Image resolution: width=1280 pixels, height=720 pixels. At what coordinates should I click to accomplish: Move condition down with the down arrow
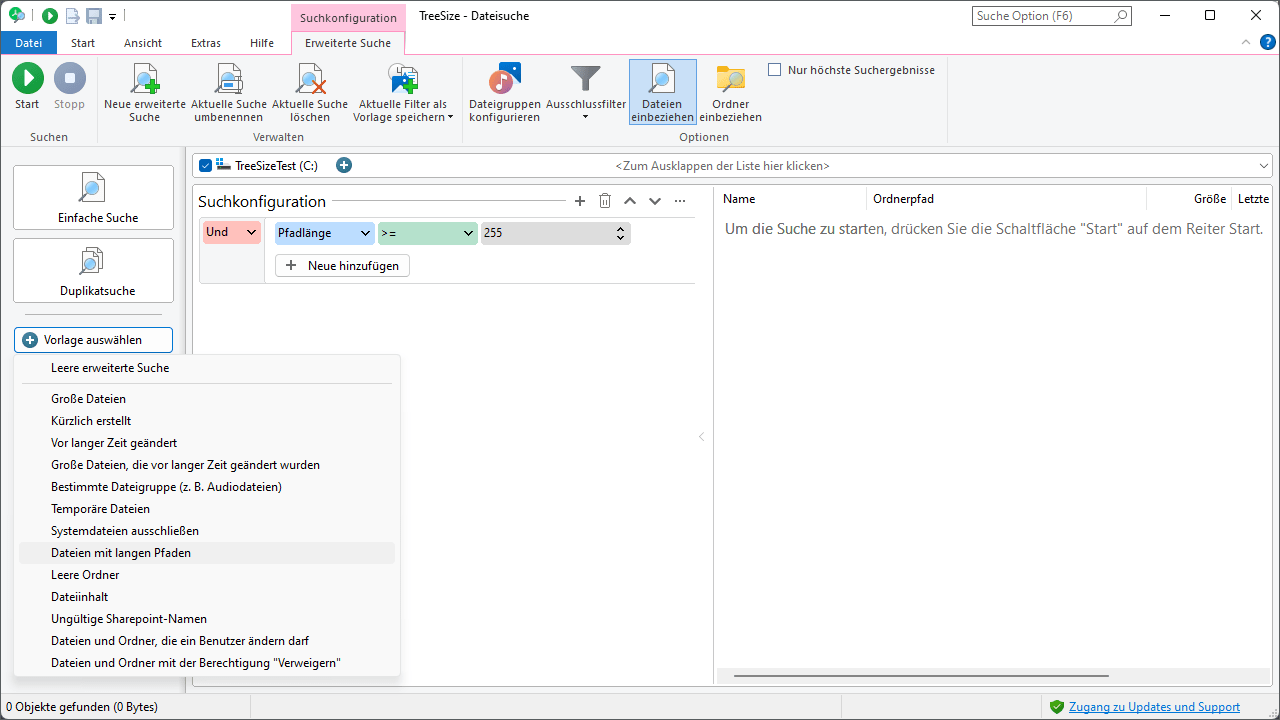(655, 201)
